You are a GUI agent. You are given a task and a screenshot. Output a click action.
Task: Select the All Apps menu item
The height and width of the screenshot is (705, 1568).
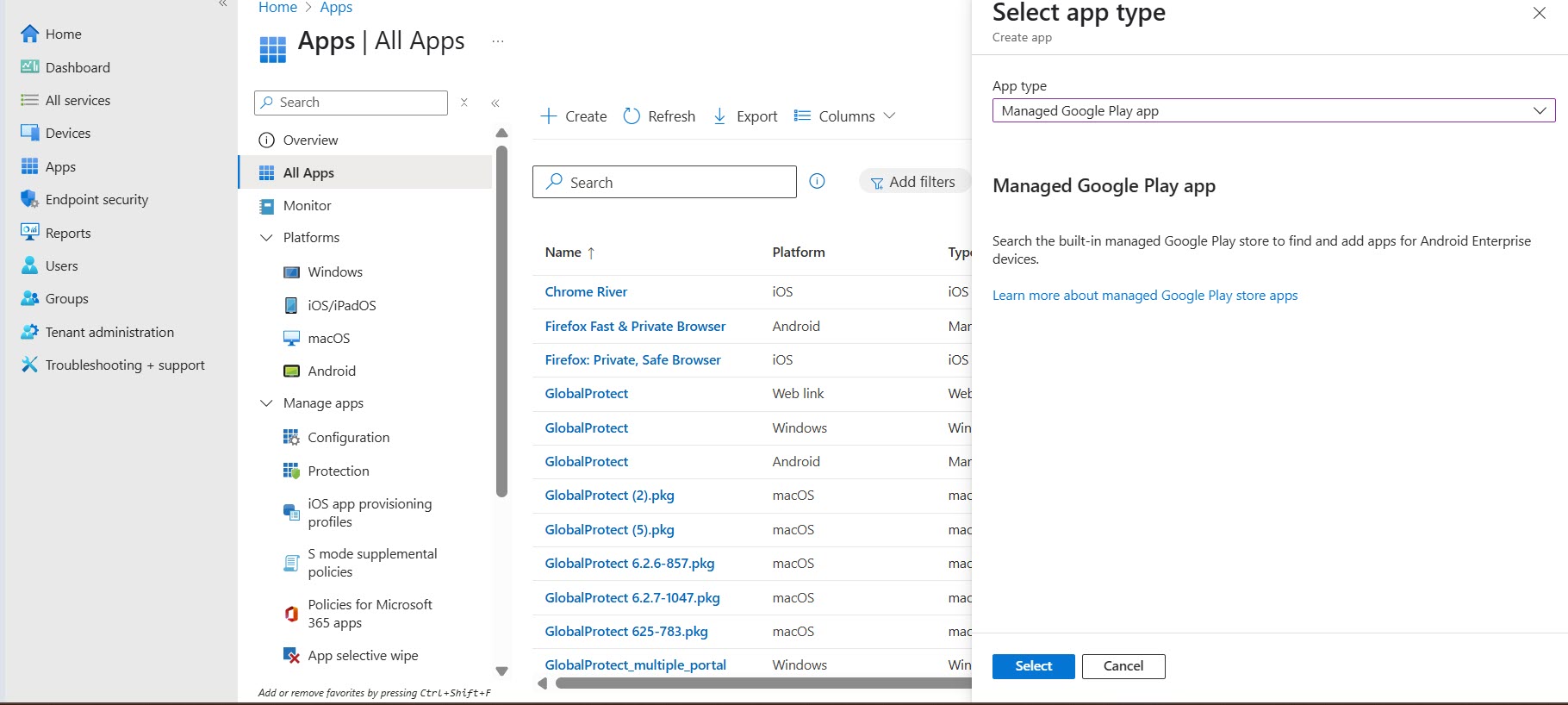click(308, 173)
